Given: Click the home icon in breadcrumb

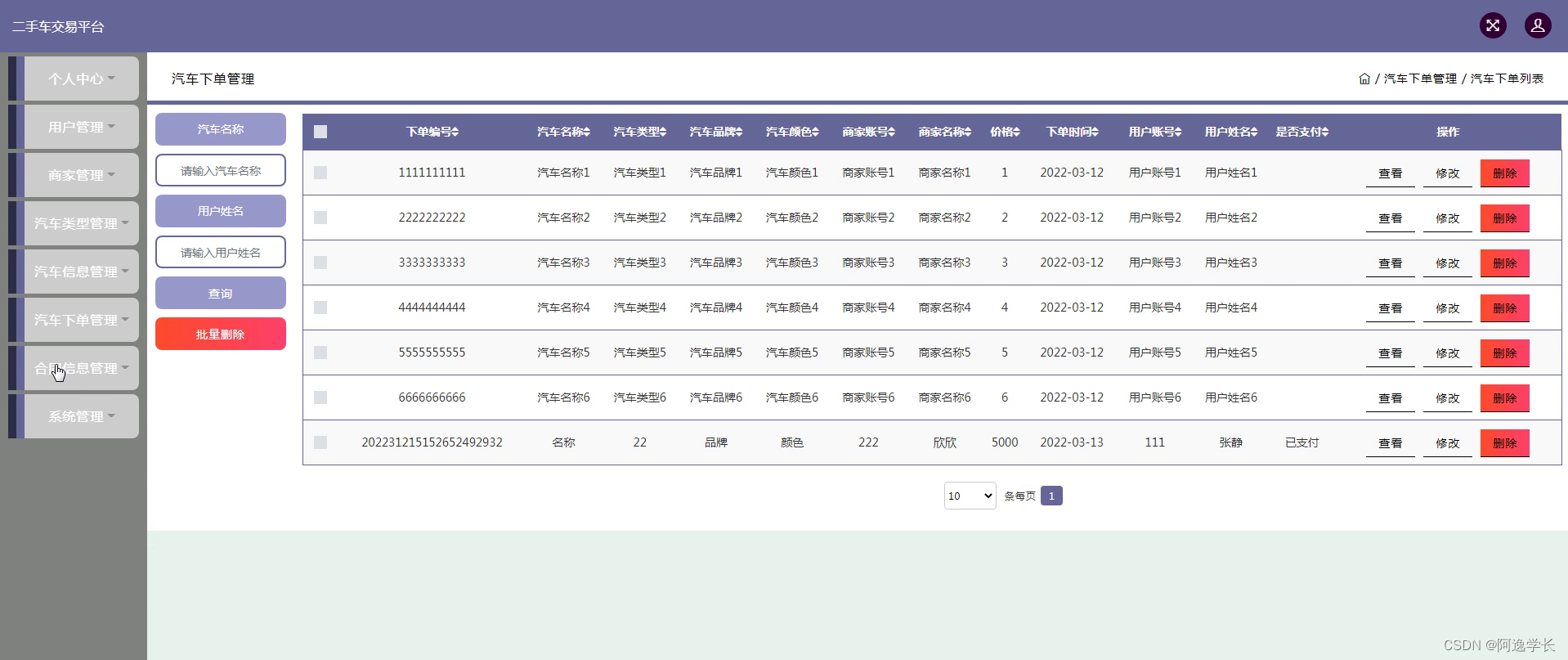Looking at the screenshot, I should point(1364,79).
